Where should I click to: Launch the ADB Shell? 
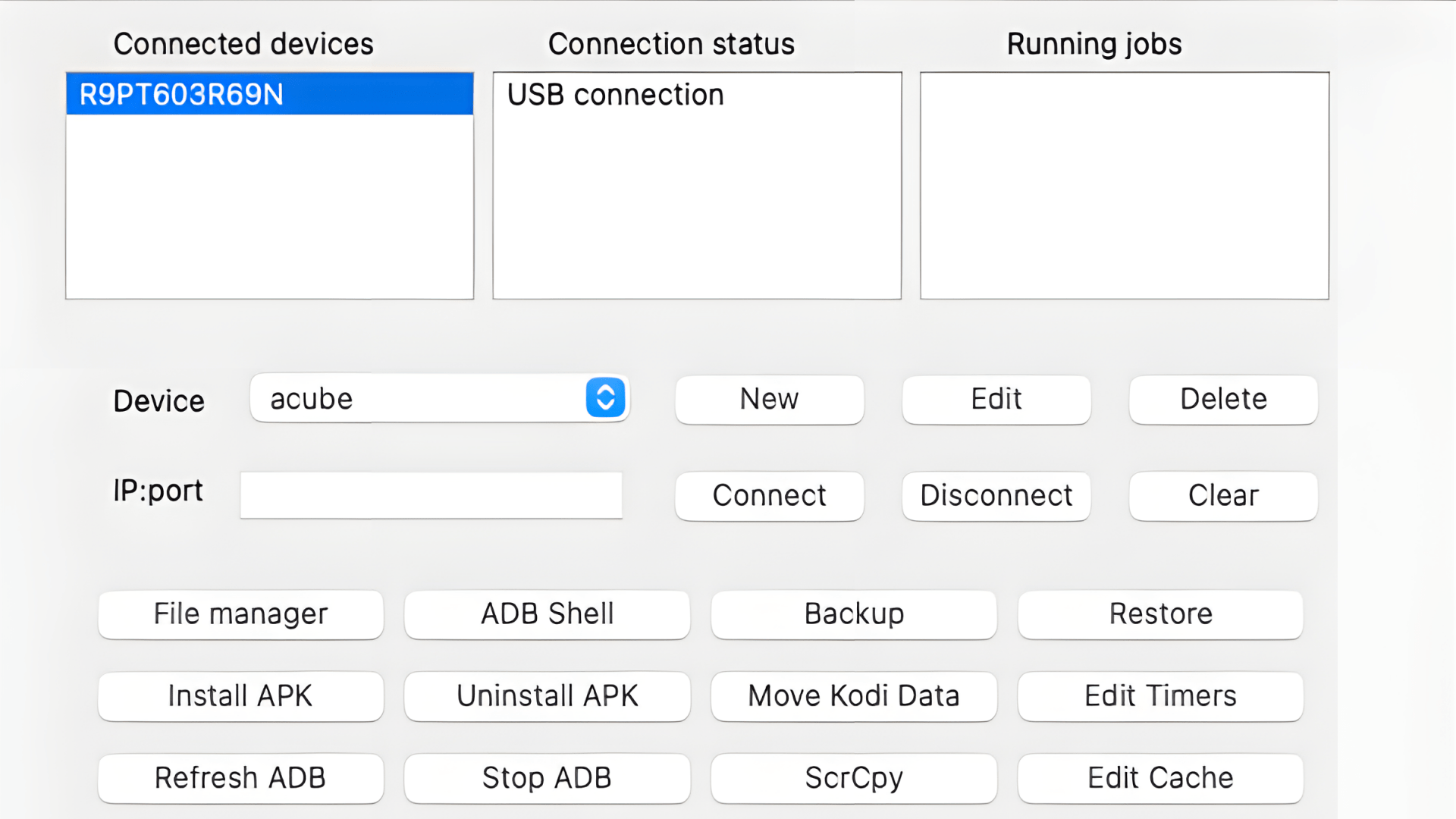click(547, 614)
